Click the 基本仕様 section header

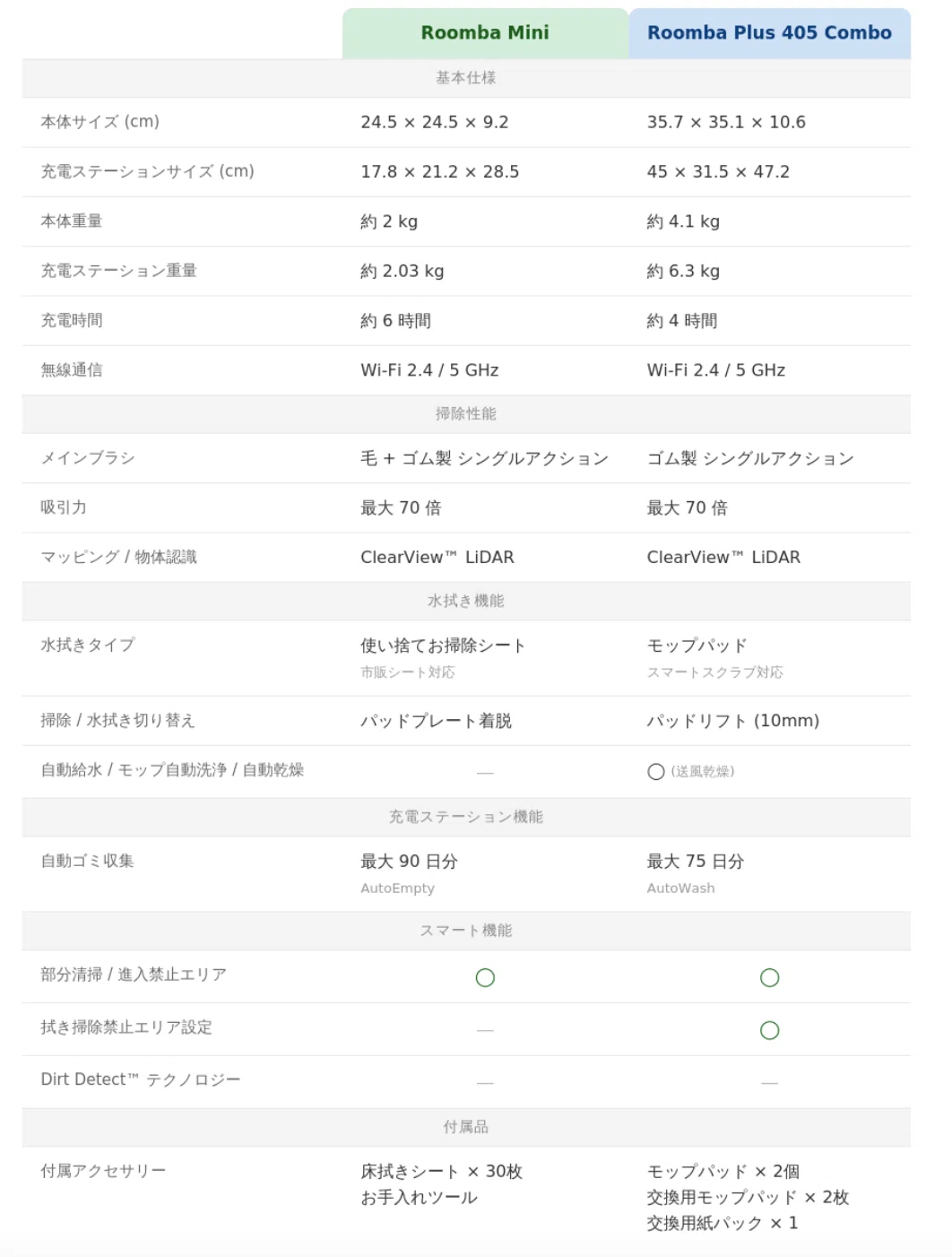click(x=466, y=78)
